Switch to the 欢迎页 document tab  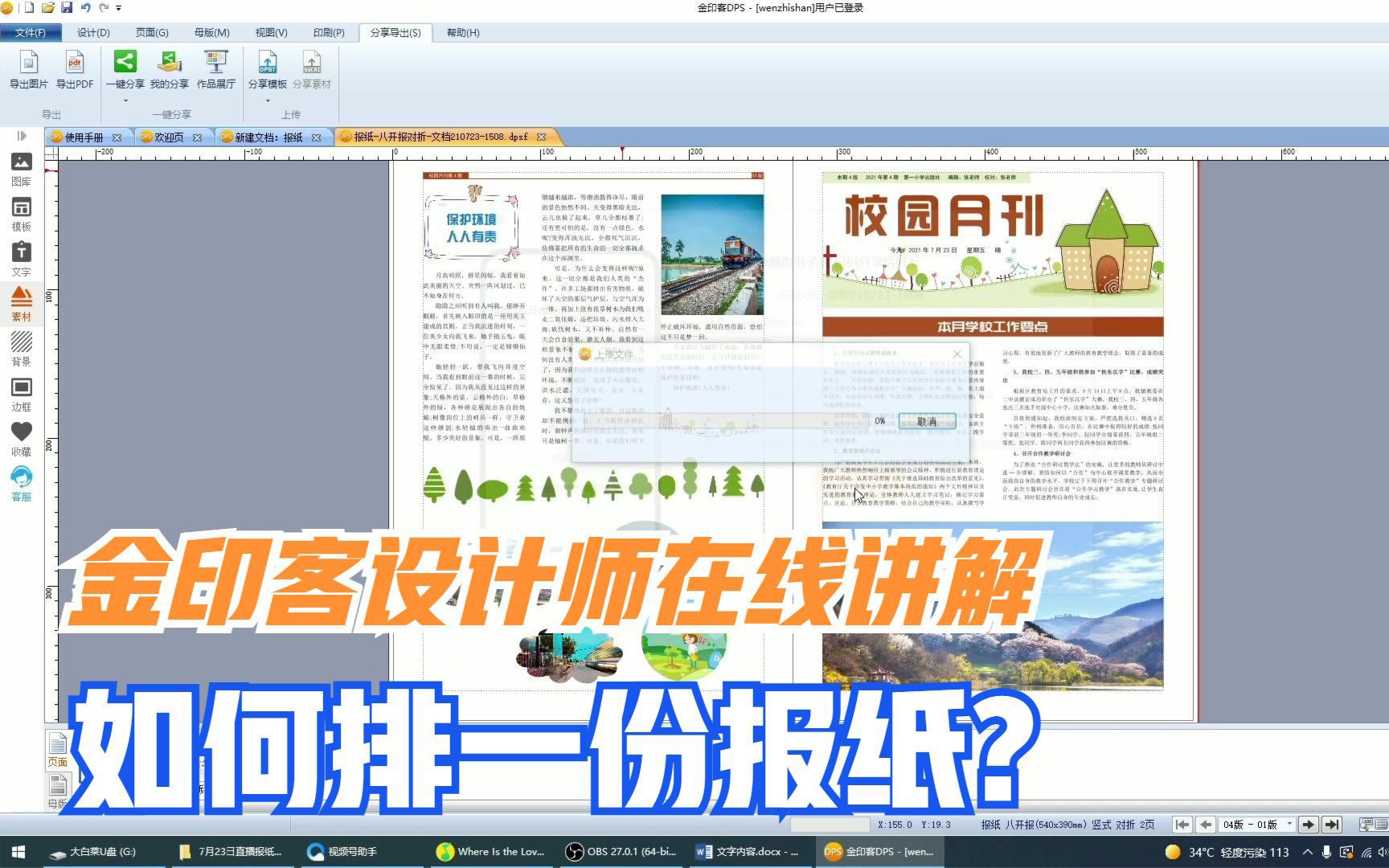(168, 137)
